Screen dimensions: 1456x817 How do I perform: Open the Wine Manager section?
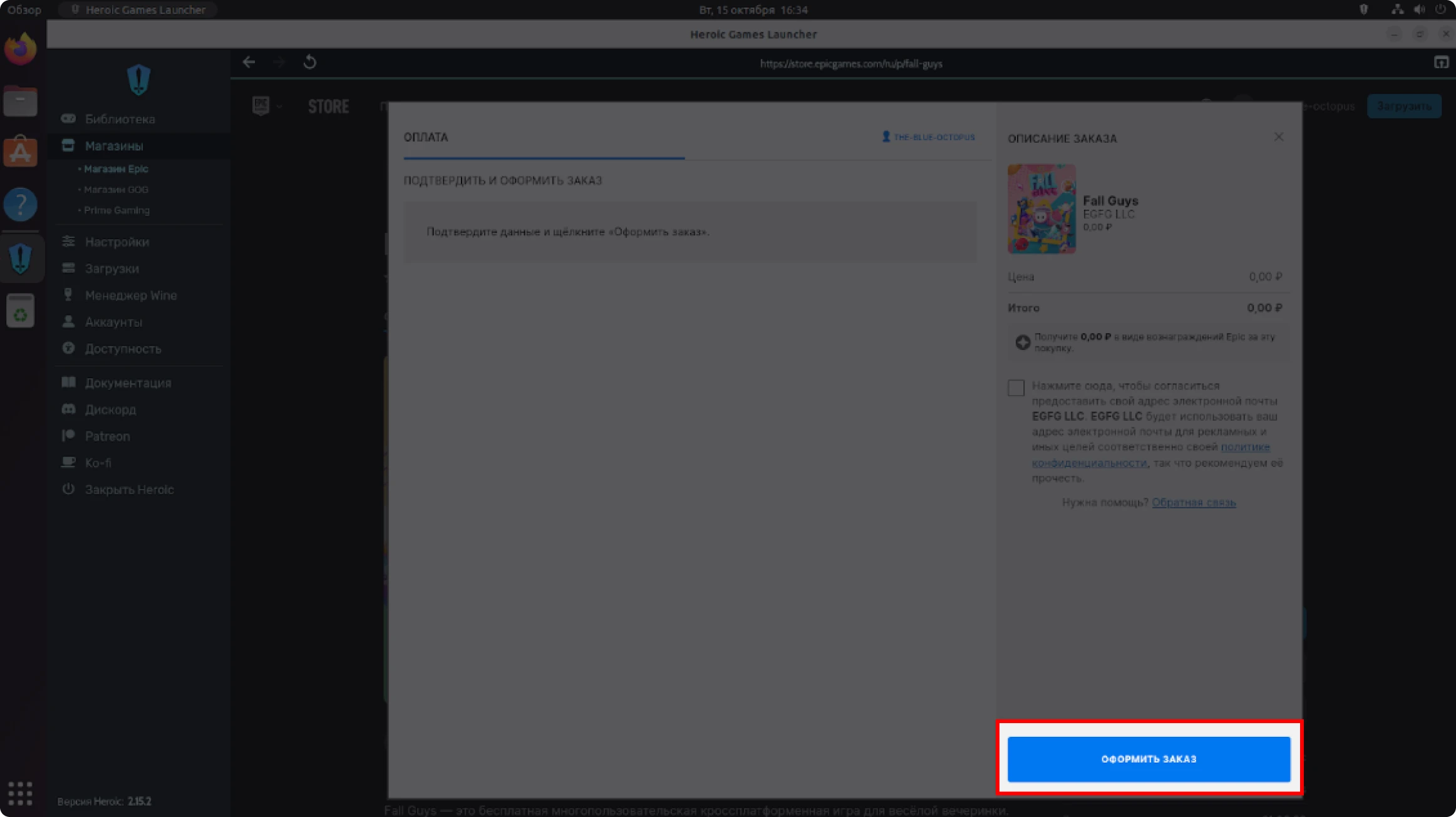click(x=130, y=295)
